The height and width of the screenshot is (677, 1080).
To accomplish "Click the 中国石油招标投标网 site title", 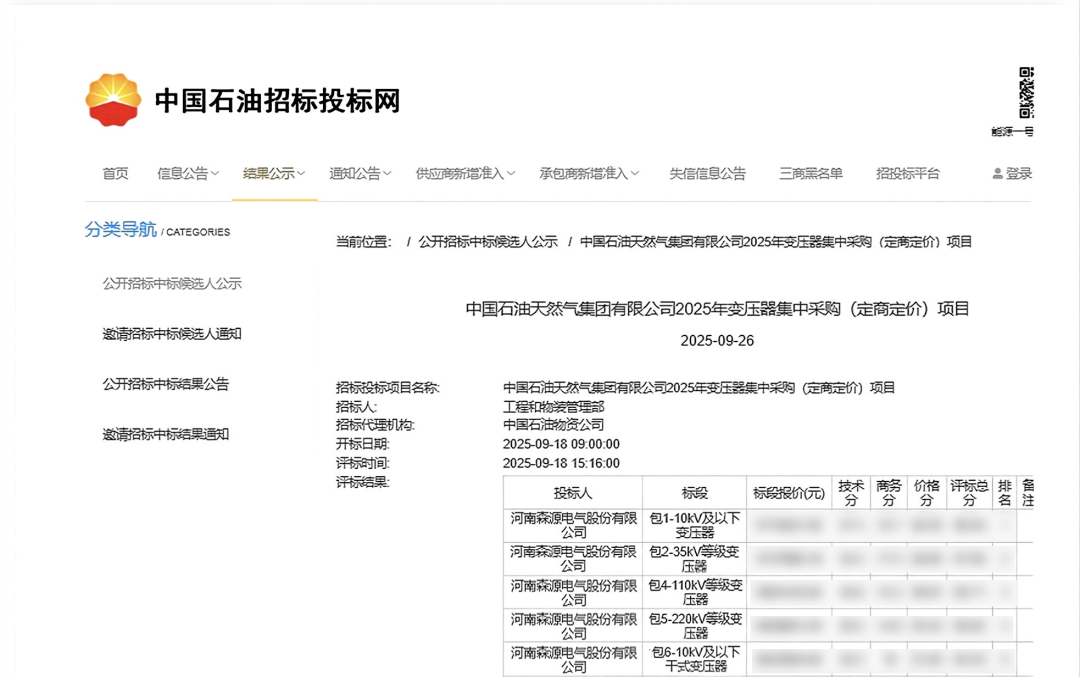I will tap(278, 101).
